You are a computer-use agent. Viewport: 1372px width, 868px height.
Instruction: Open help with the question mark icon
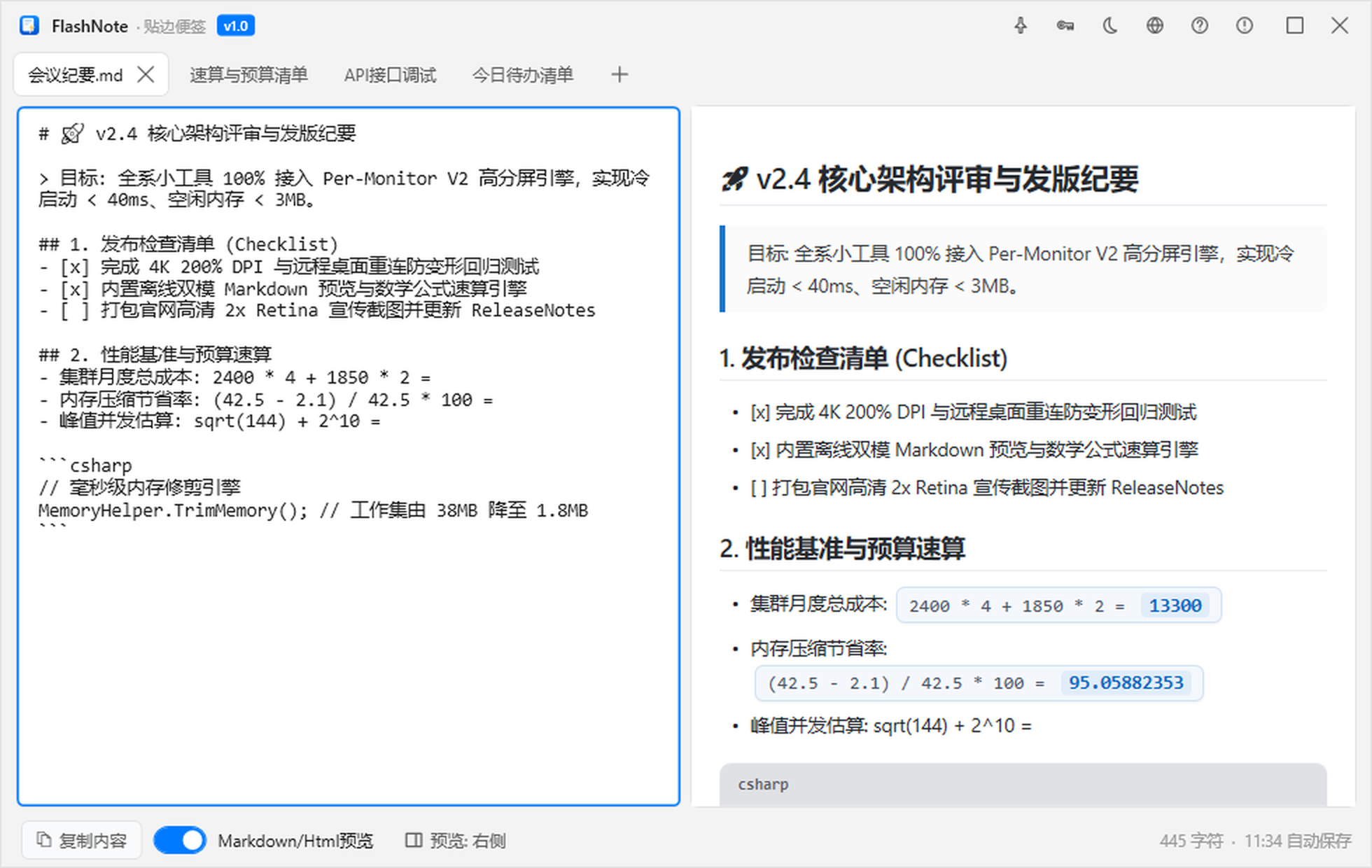[x=1200, y=26]
